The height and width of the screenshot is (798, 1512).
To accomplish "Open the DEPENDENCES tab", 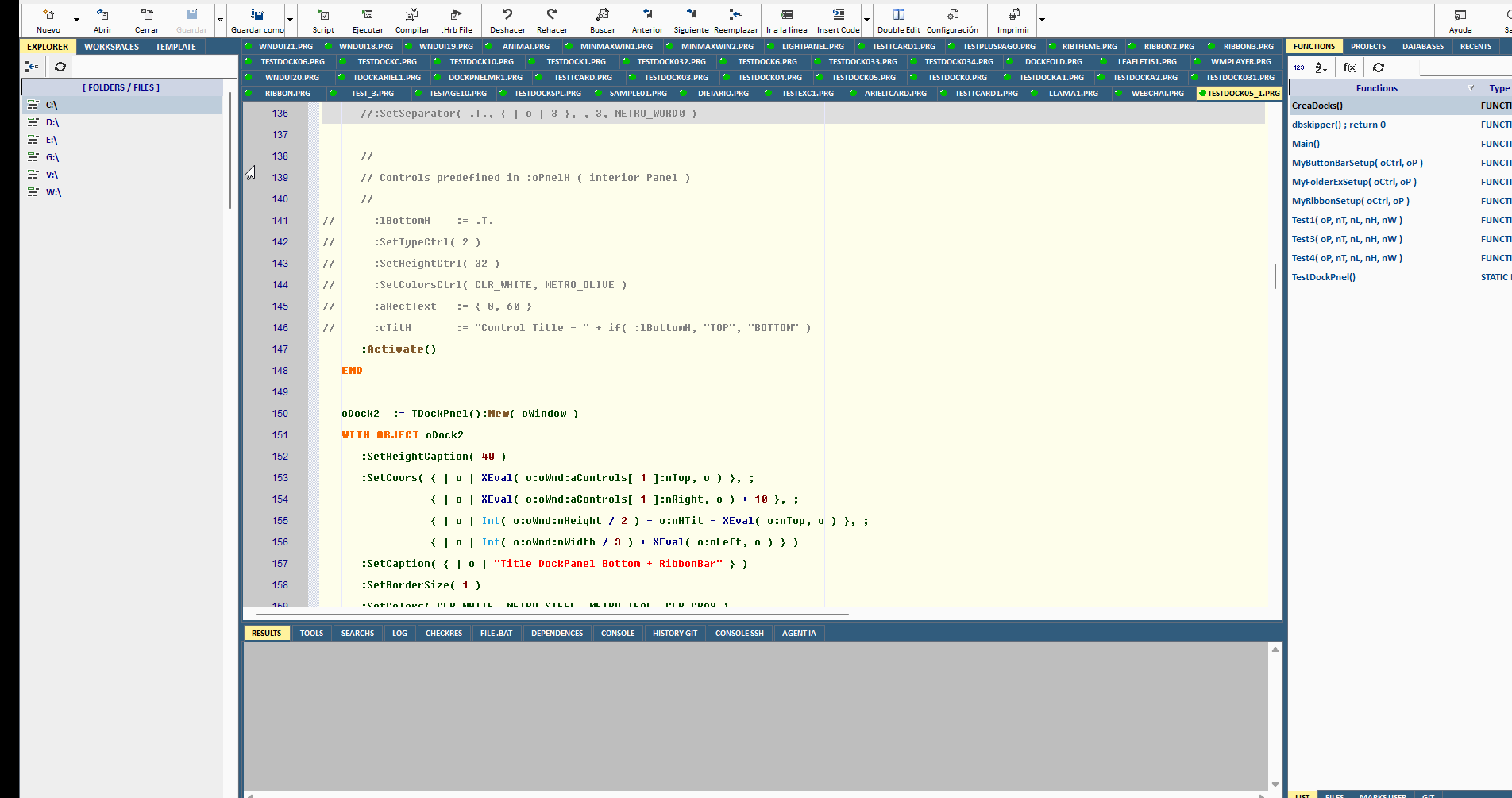I will [557, 633].
